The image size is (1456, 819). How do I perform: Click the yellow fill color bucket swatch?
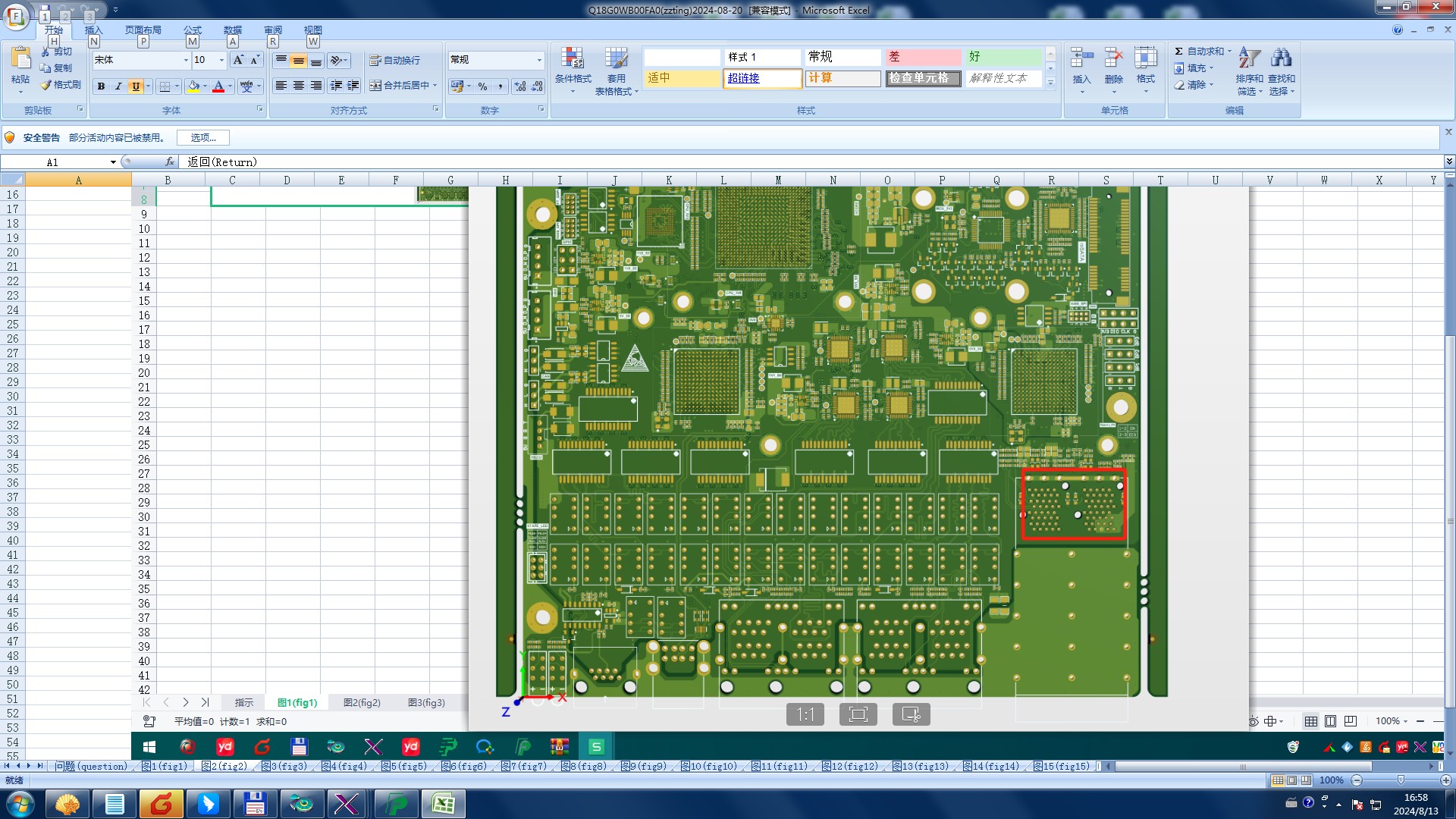(193, 86)
